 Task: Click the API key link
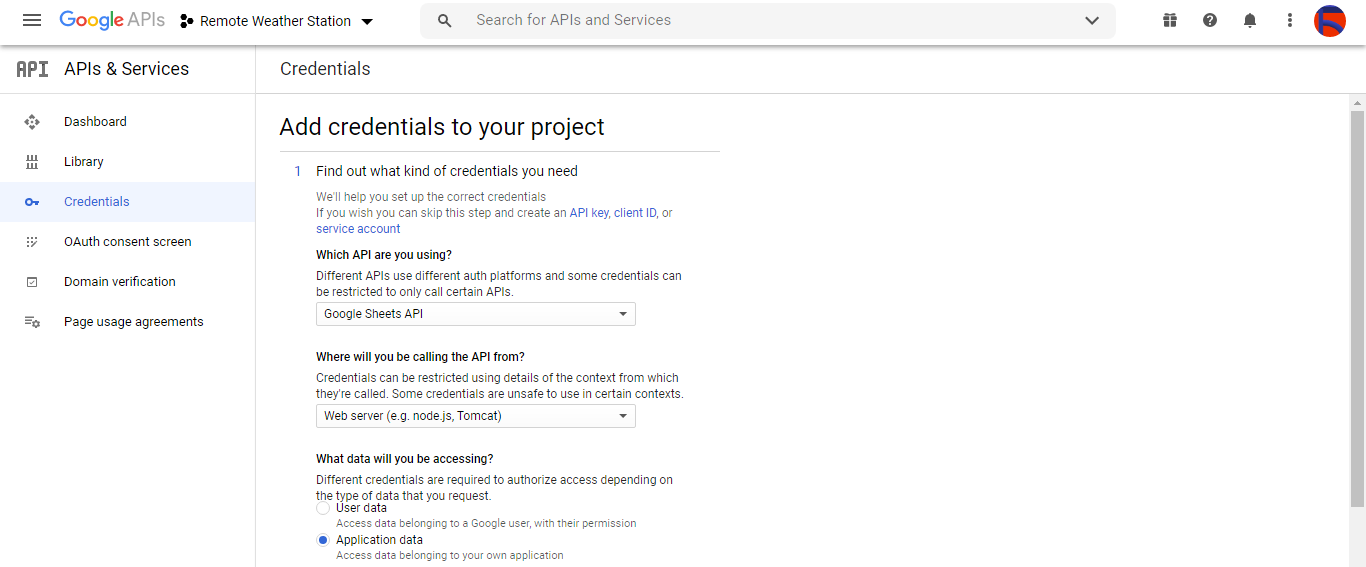588,213
